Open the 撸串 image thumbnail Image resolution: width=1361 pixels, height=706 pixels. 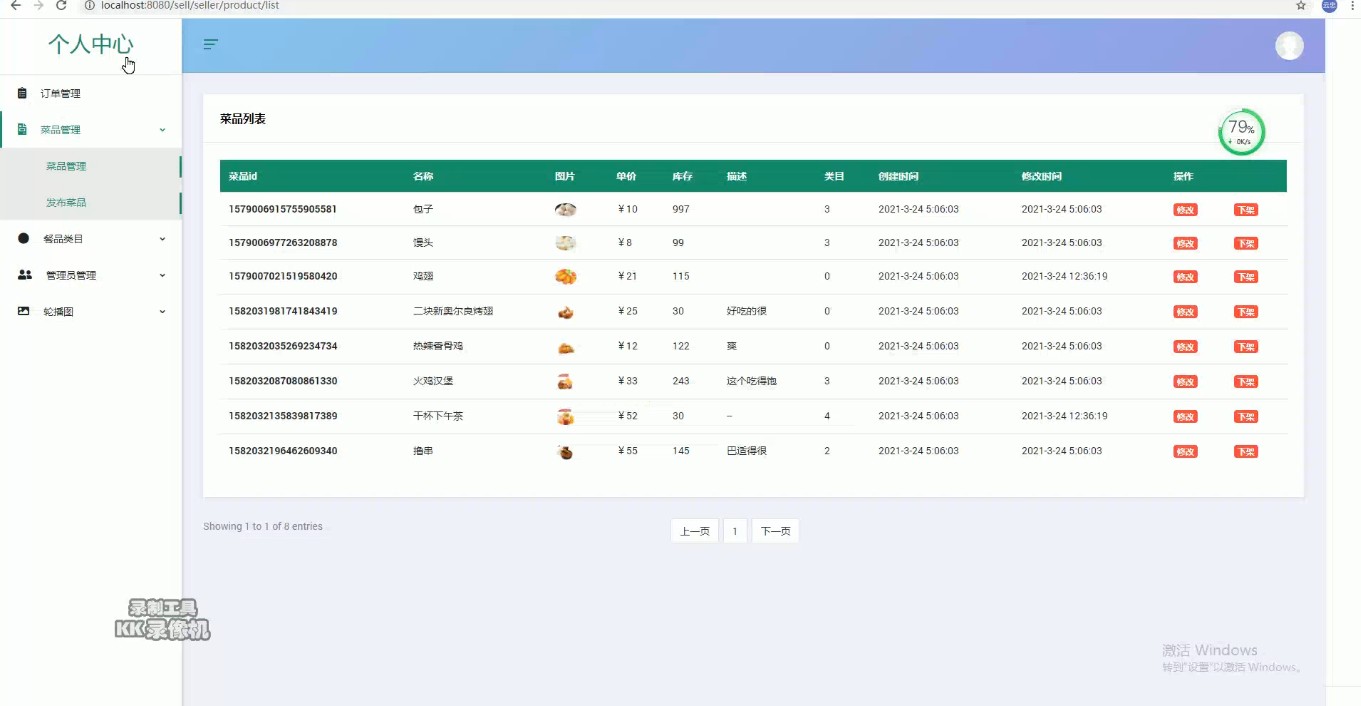tap(566, 452)
